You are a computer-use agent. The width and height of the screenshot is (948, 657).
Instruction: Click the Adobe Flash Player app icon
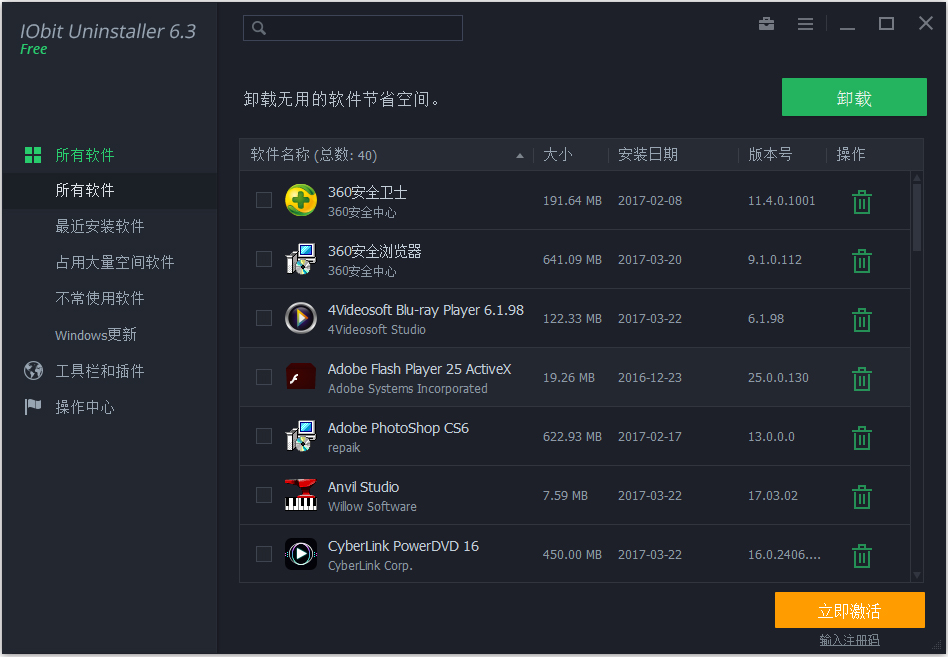301,377
